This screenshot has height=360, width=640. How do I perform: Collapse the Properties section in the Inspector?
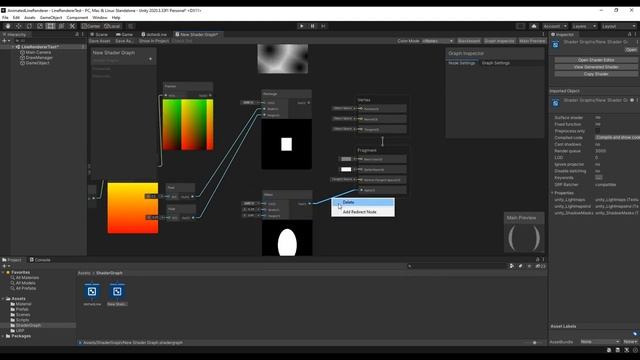[552, 193]
